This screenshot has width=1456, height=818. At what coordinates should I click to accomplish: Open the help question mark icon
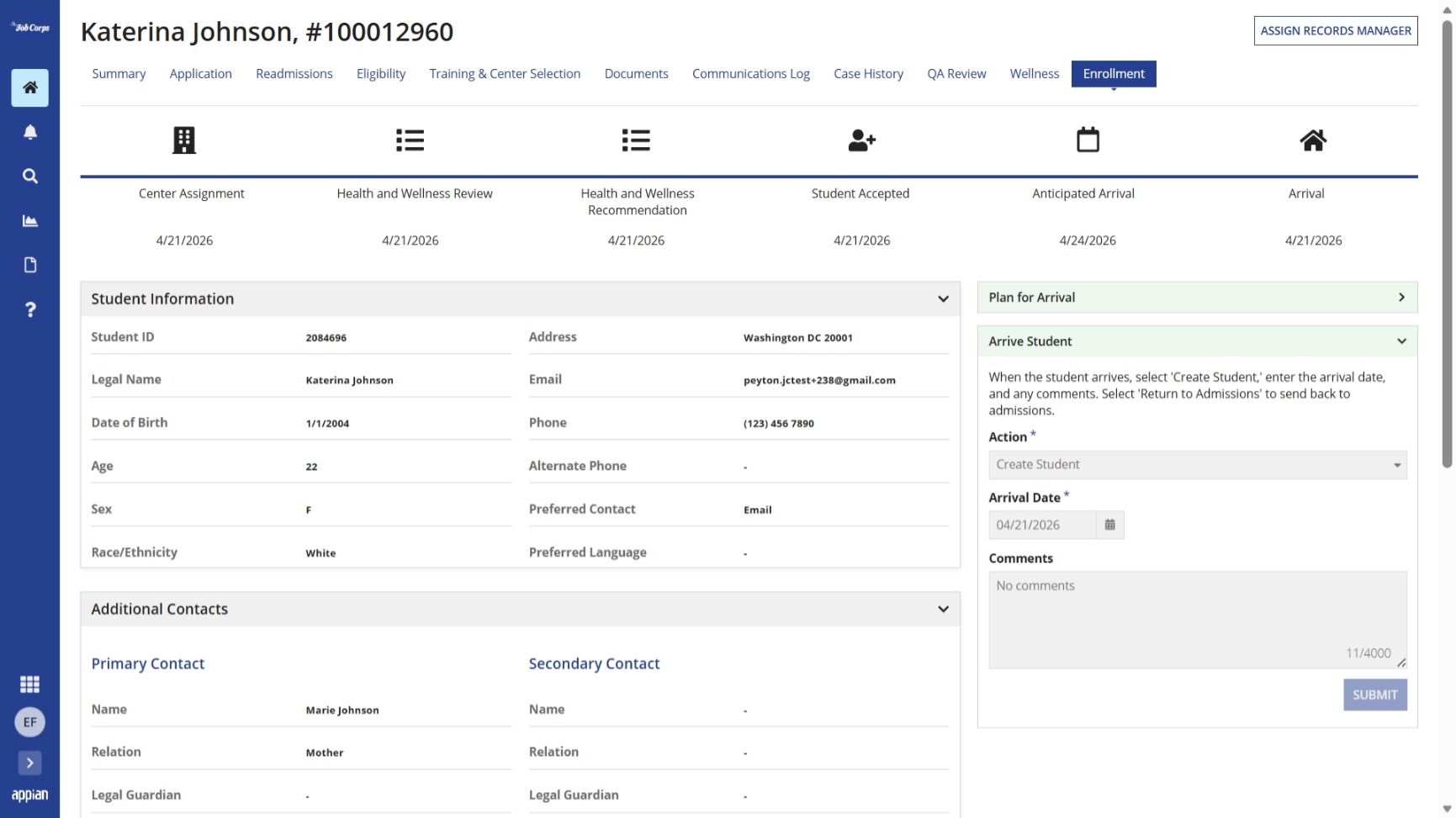click(x=29, y=309)
